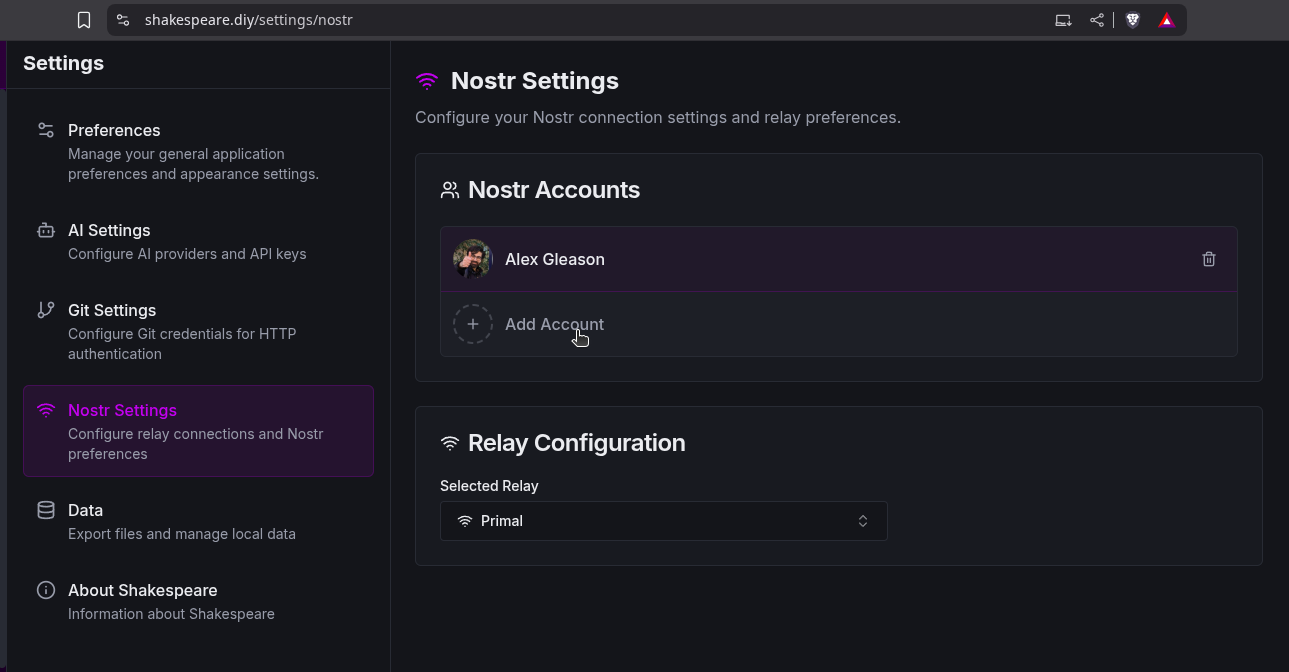Click the bookmark icon in the browser bar
The image size is (1289, 672).
pyautogui.click(x=84, y=20)
